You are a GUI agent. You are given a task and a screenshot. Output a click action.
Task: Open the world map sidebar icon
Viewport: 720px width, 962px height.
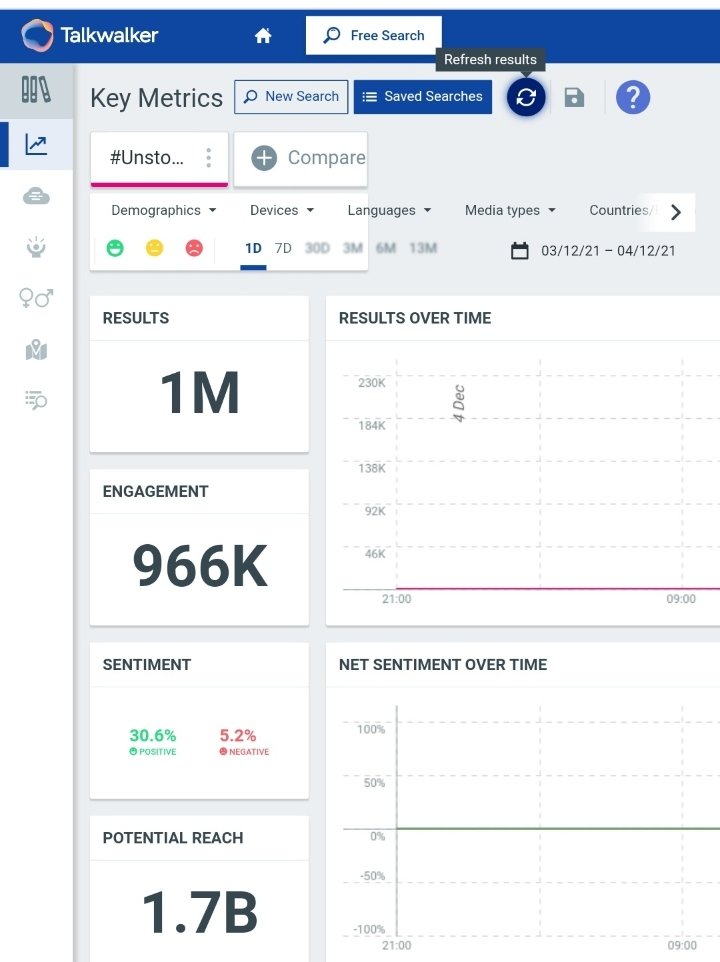[x=36, y=350]
